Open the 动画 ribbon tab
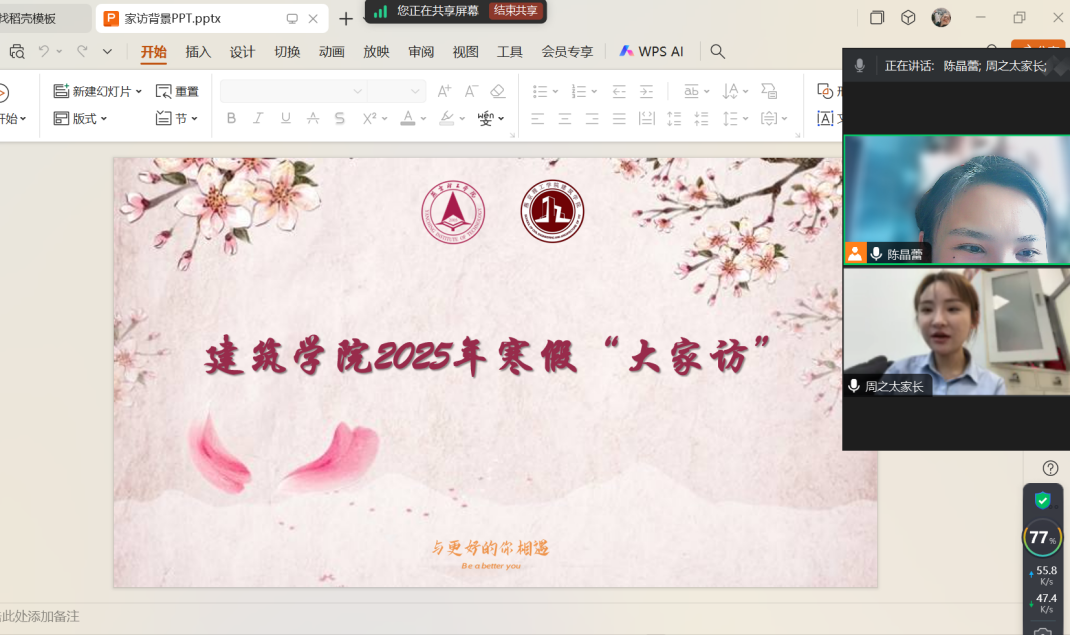Viewport: 1070px width, 635px height. pyautogui.click(x=331, y=51)
